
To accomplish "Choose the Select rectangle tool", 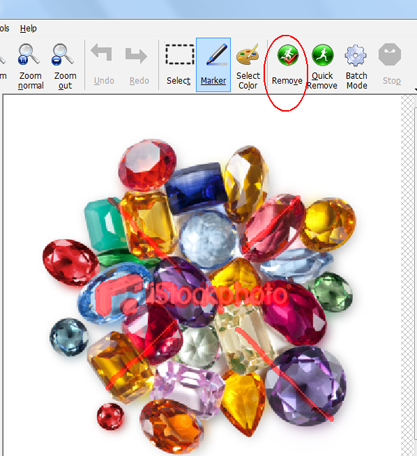I will (x=179, y=66).
